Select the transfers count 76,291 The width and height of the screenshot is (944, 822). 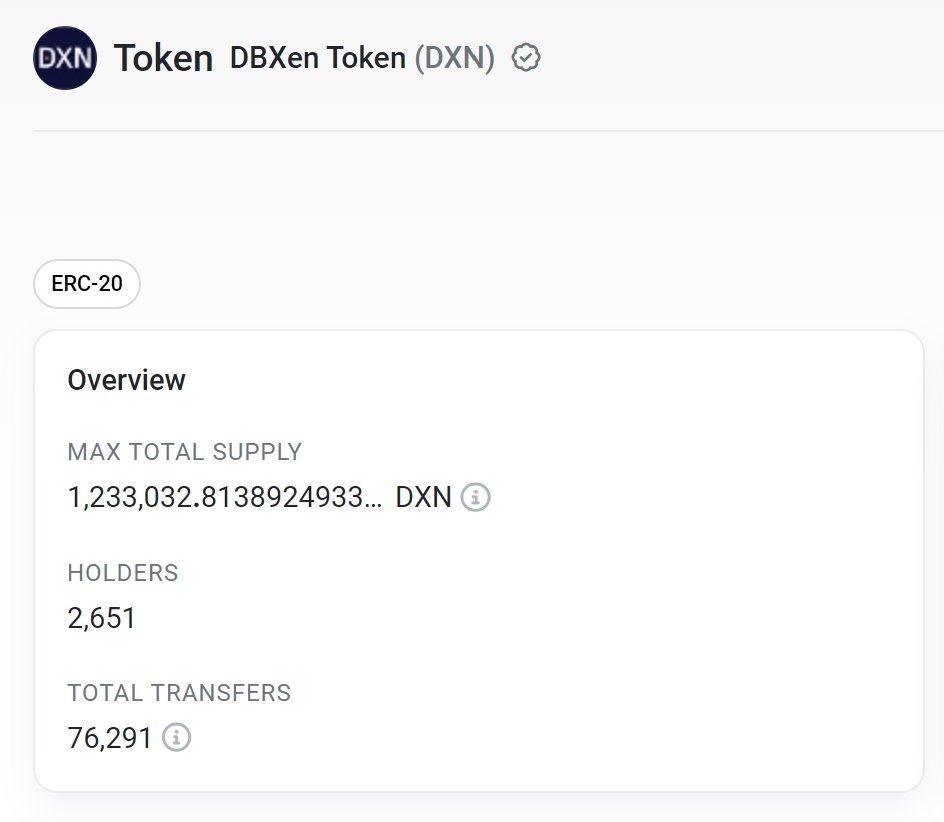[110, 738]
